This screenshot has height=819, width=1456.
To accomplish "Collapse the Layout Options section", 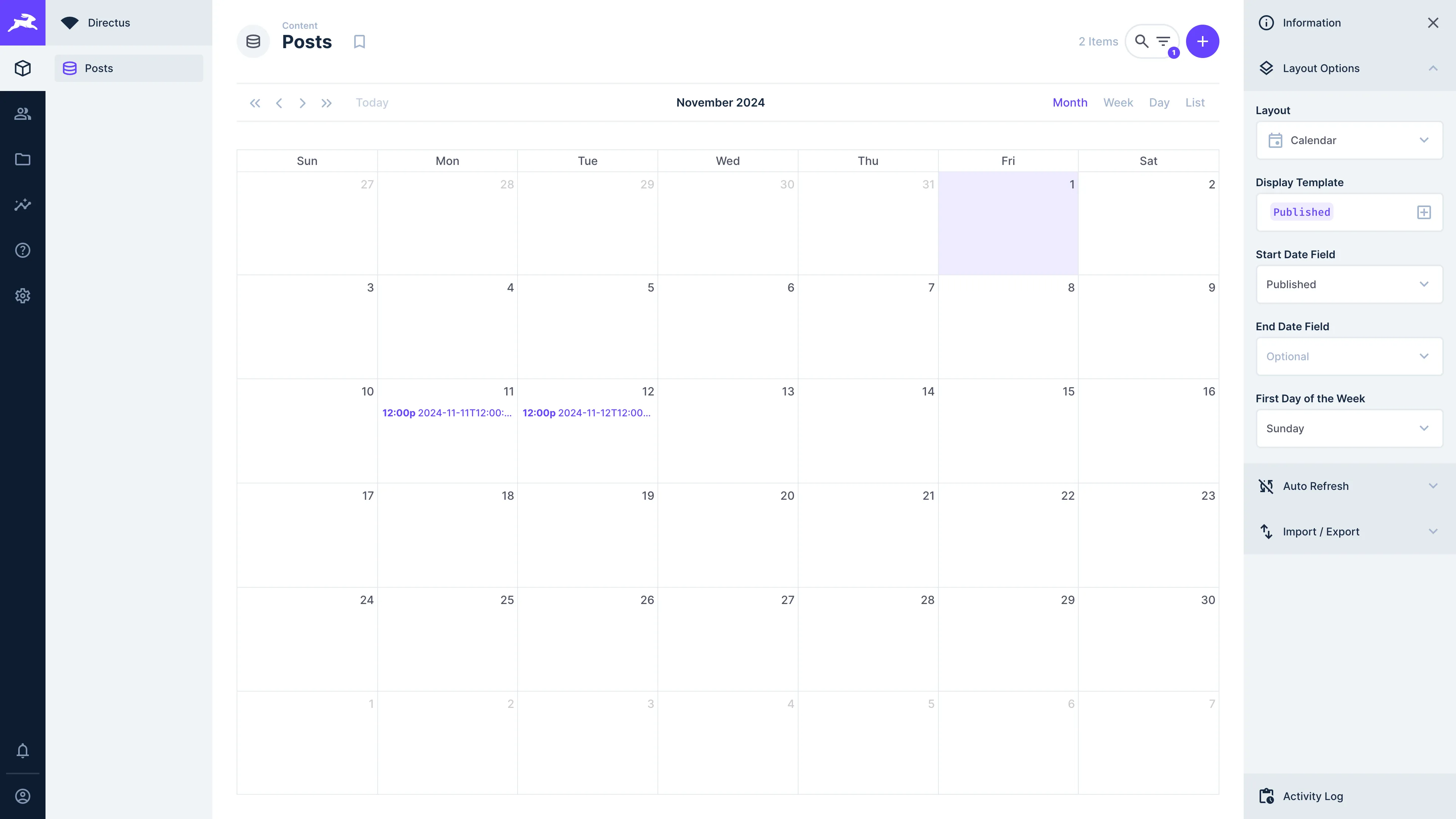I will point(1433,68).
